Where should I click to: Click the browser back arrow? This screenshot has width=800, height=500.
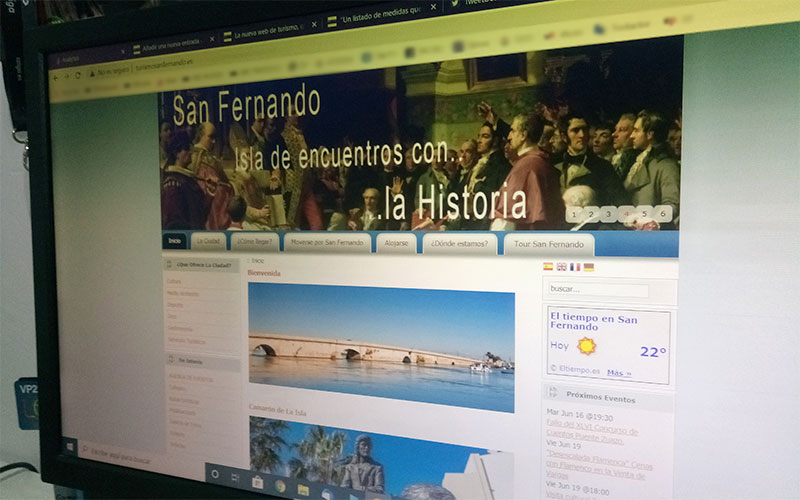(x=56, y=78)
